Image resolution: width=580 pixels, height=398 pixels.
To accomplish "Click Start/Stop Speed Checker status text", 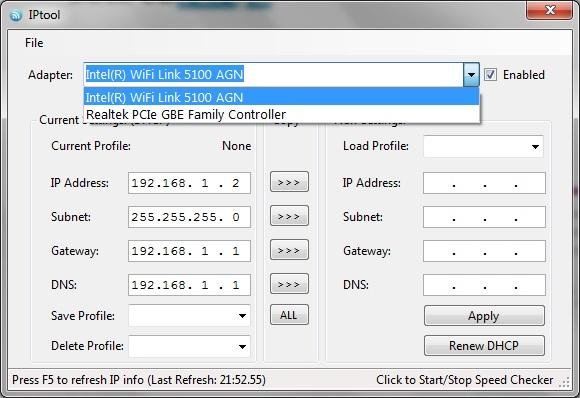I will [x=465, y=380].
